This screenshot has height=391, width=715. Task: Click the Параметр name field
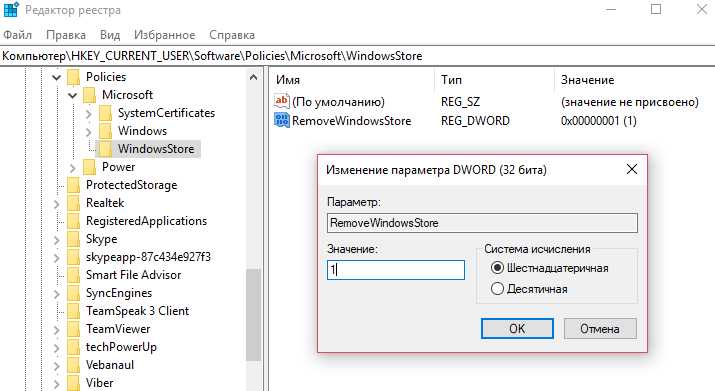tap(482, 223)
